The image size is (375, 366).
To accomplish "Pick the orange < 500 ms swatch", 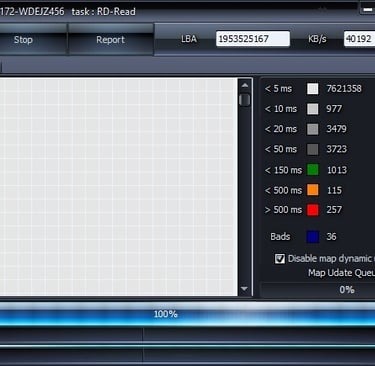I will click(312, 190).
